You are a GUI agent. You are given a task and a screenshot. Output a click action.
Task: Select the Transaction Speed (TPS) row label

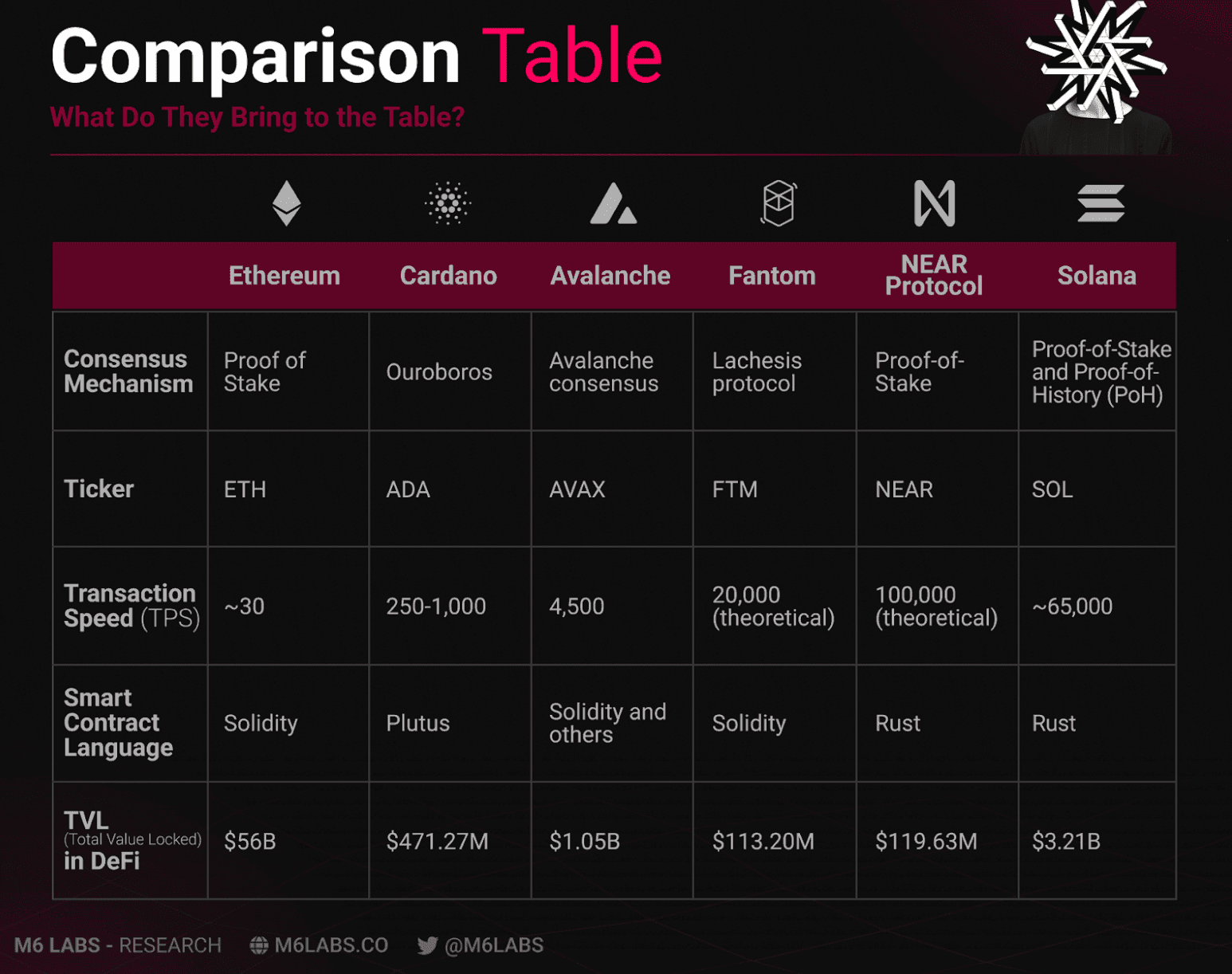pos(131,606)
